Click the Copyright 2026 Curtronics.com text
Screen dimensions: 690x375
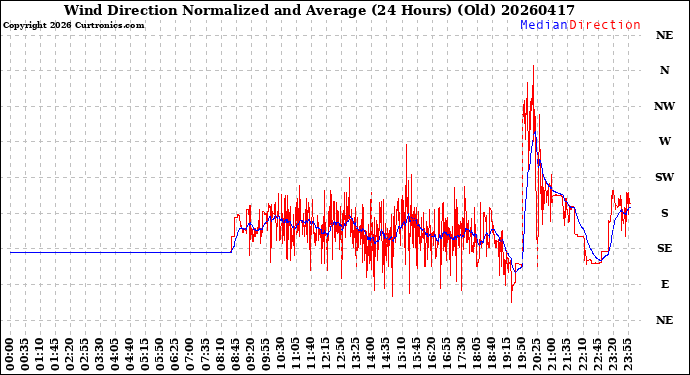click(73, 26)
